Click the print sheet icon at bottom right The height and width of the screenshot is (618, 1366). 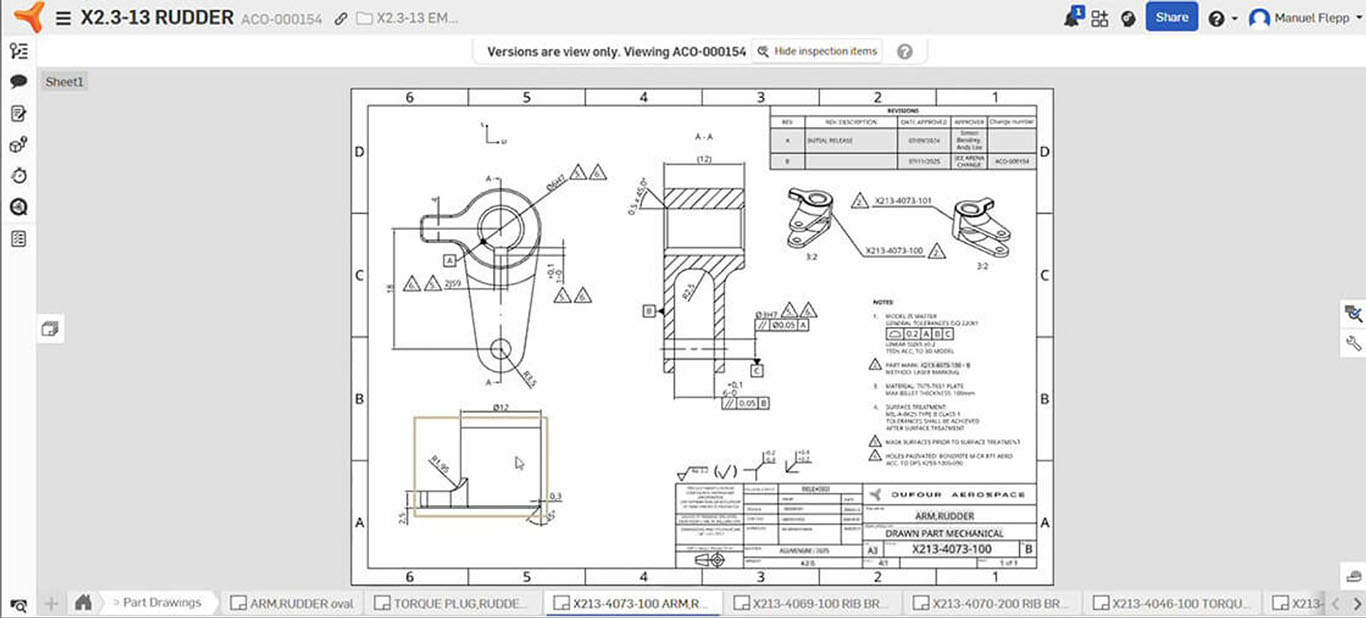[1352, 576]
